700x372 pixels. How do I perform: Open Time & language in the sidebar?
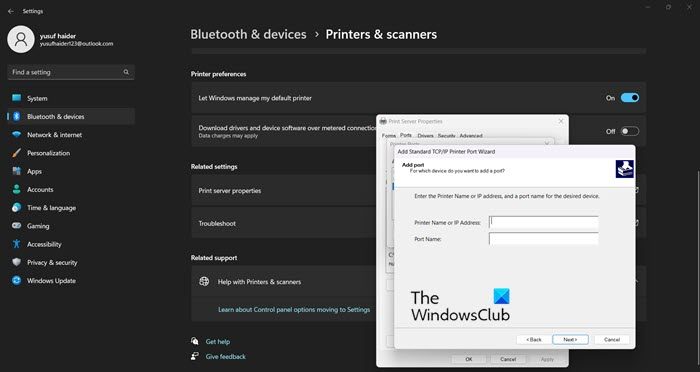click(71, 208)
